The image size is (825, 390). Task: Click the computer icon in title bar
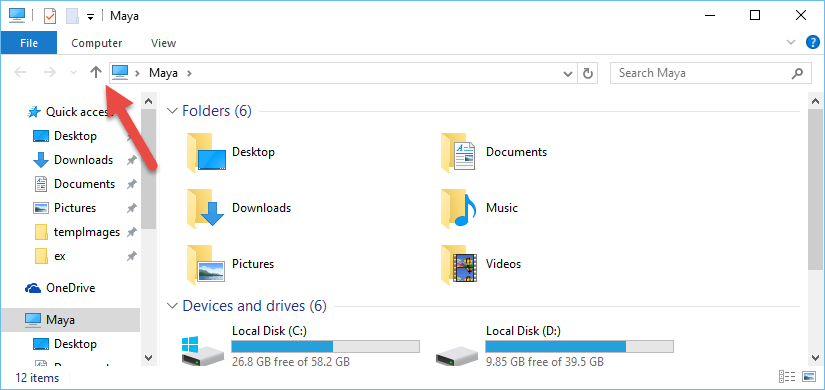click(x=17, y=15)
